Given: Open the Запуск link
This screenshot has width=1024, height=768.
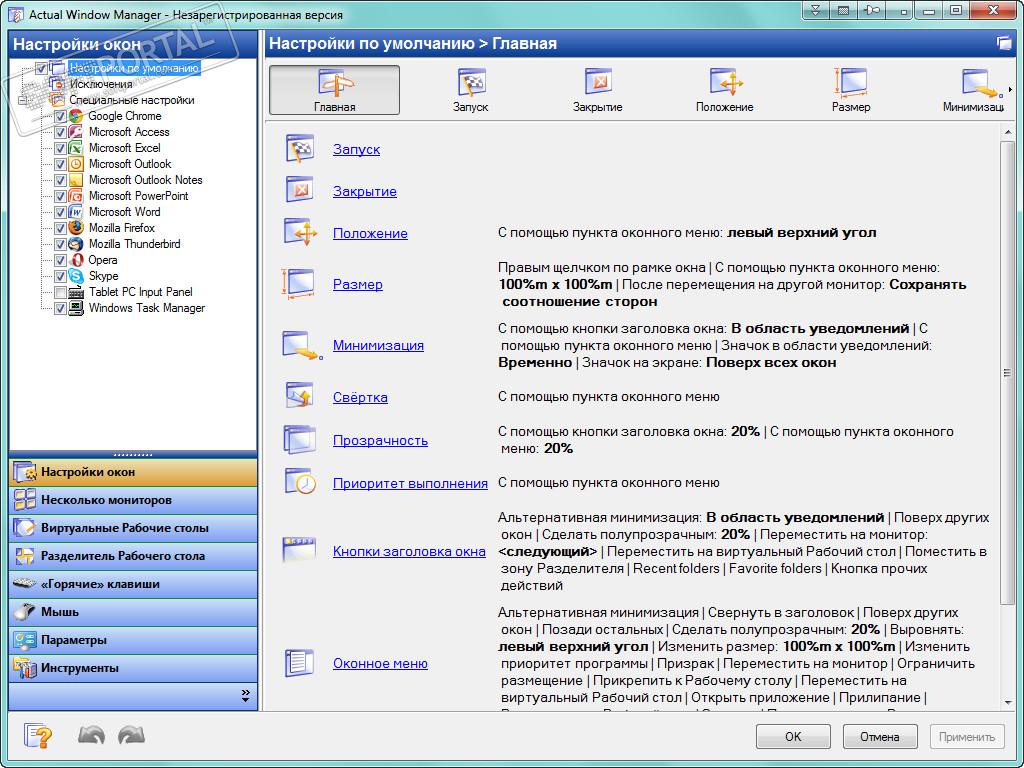Looking at the screenshot, I should [x=357, y=149].
